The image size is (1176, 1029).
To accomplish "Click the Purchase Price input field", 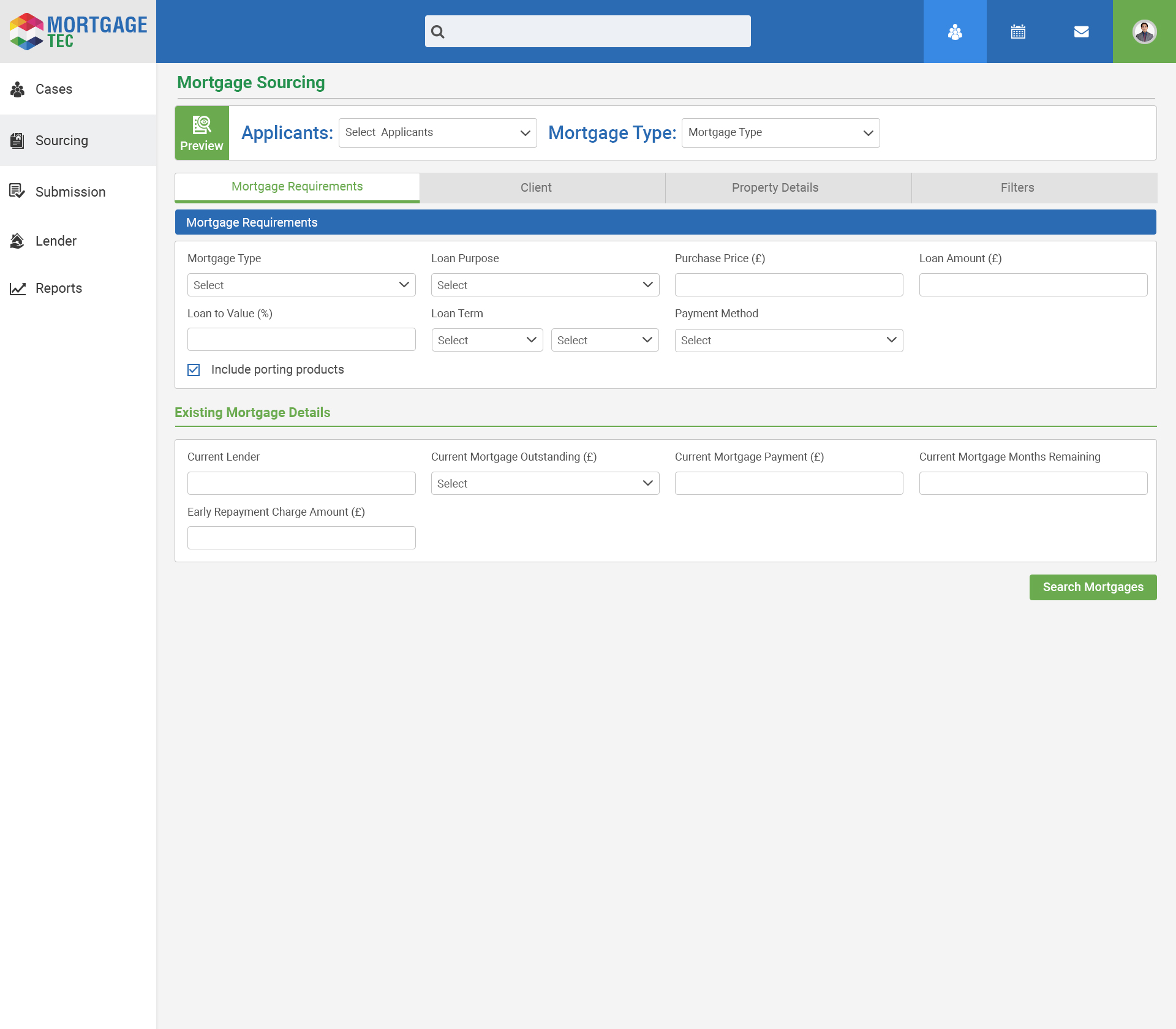I will [788, 285].
